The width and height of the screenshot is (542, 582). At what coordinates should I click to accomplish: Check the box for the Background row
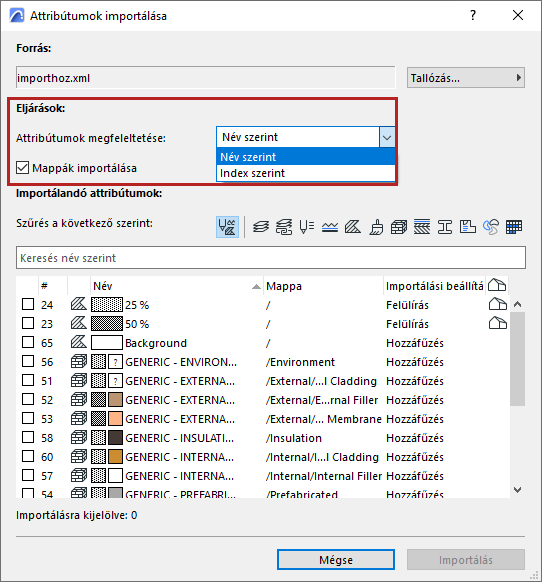(x=28, y=342)
